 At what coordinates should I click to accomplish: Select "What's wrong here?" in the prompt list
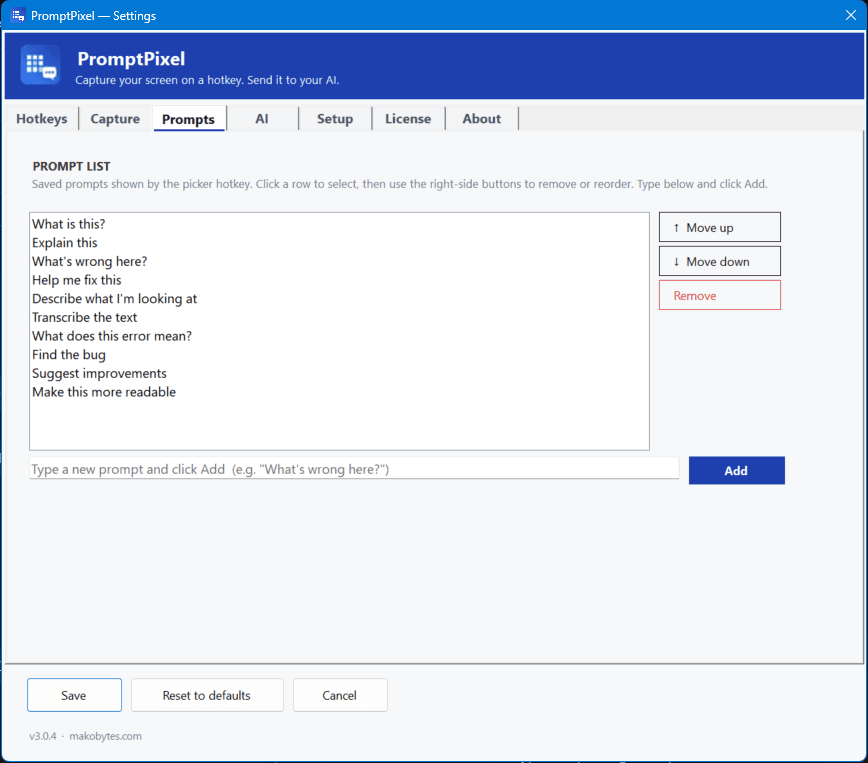339,261
